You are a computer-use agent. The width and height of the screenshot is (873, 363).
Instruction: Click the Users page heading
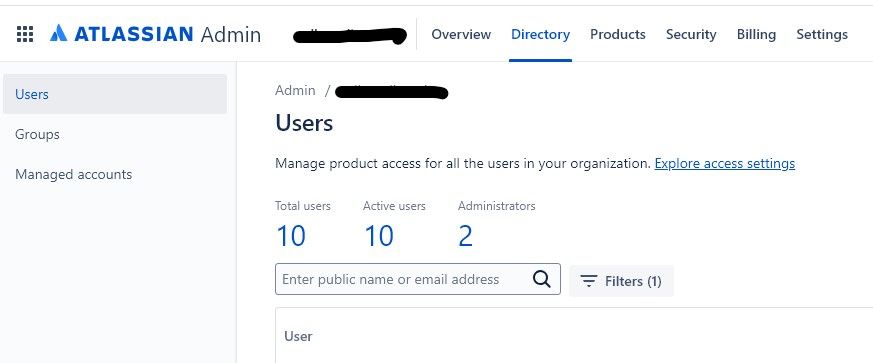coord(304,123)
